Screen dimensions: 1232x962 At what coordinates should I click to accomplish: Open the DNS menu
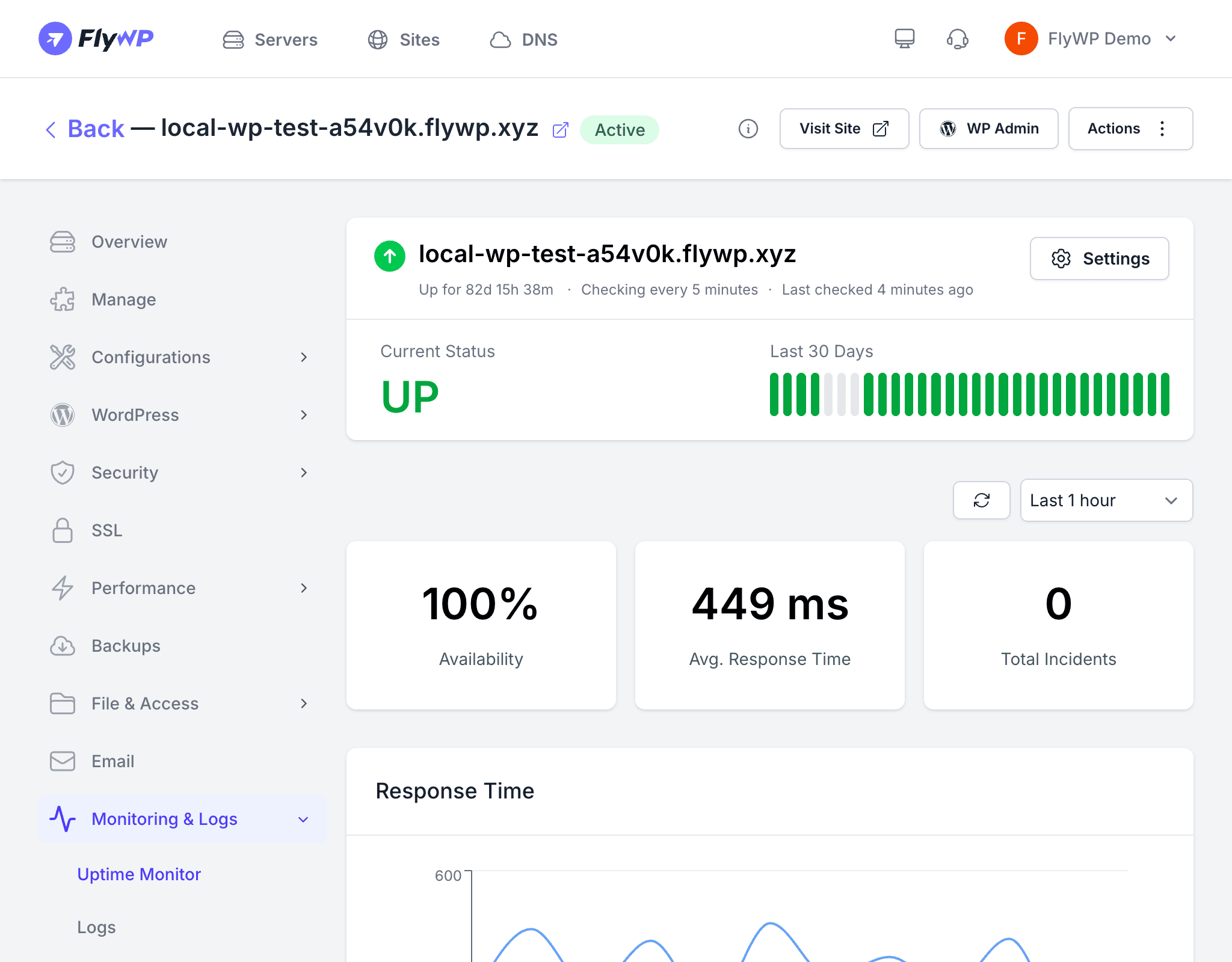tap(523, 40)
